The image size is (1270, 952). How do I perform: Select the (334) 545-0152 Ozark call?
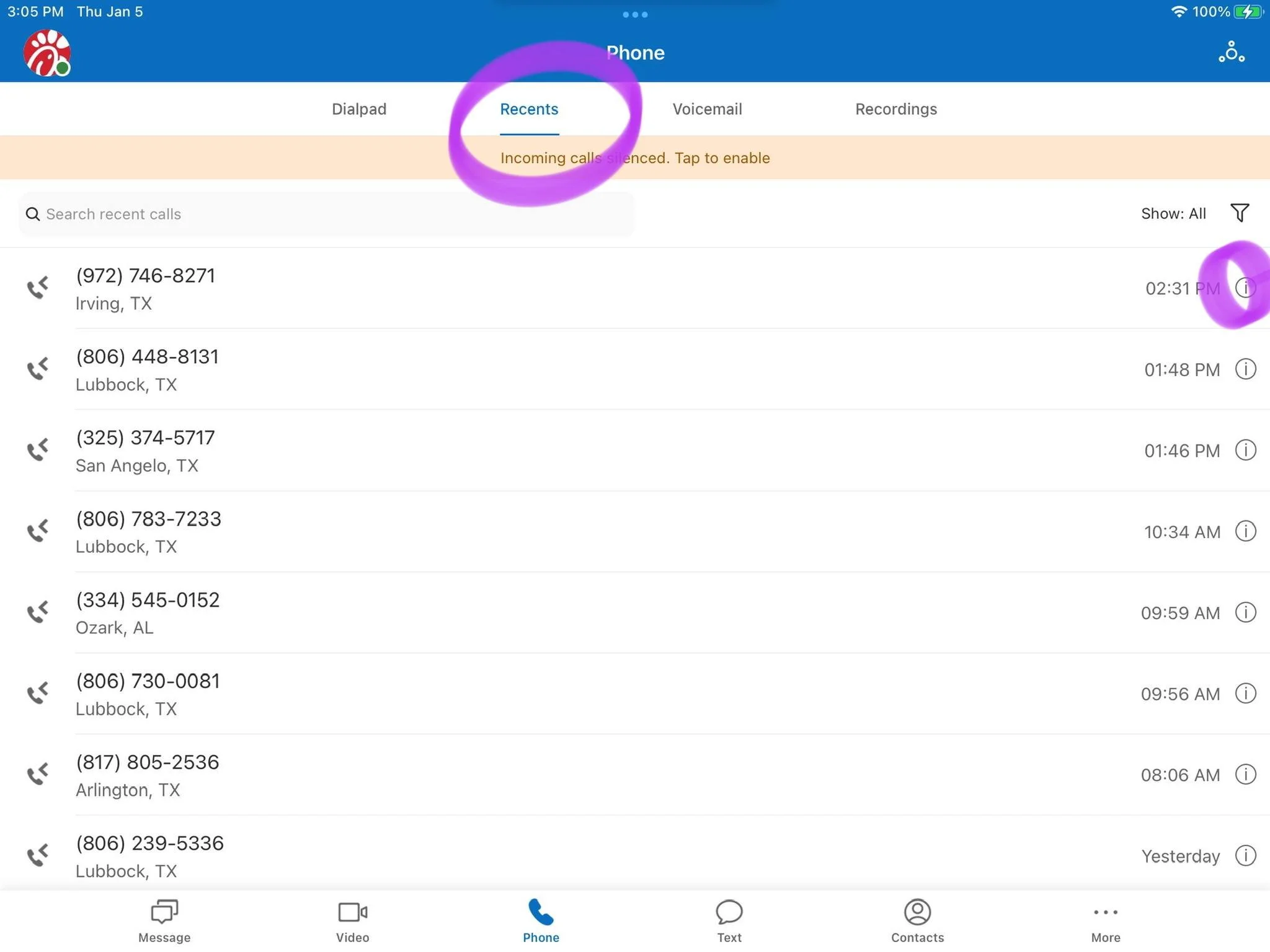coord(148,612)
